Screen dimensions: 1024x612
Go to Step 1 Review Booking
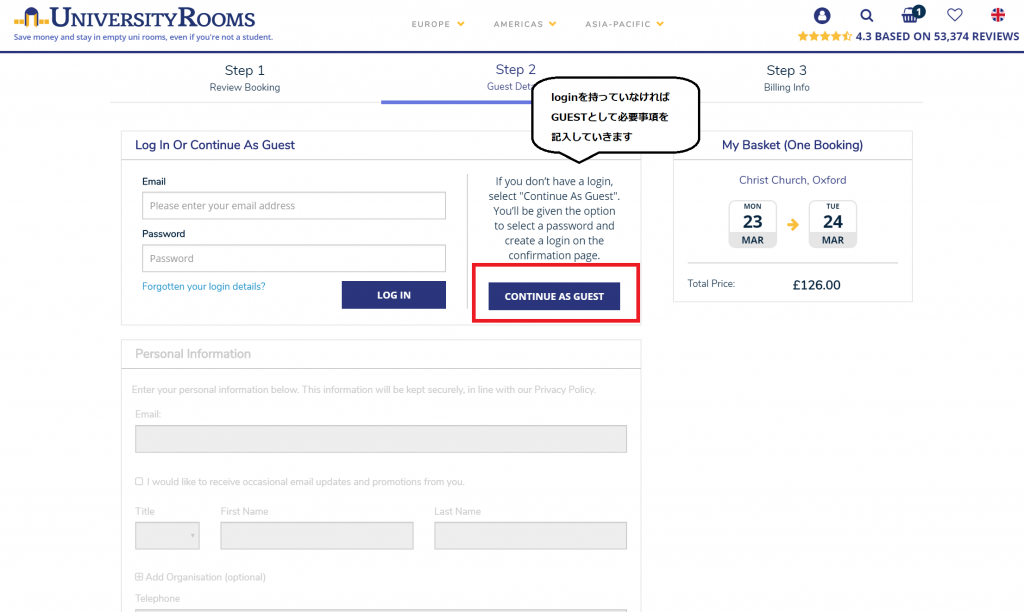(x=245, y=78)
